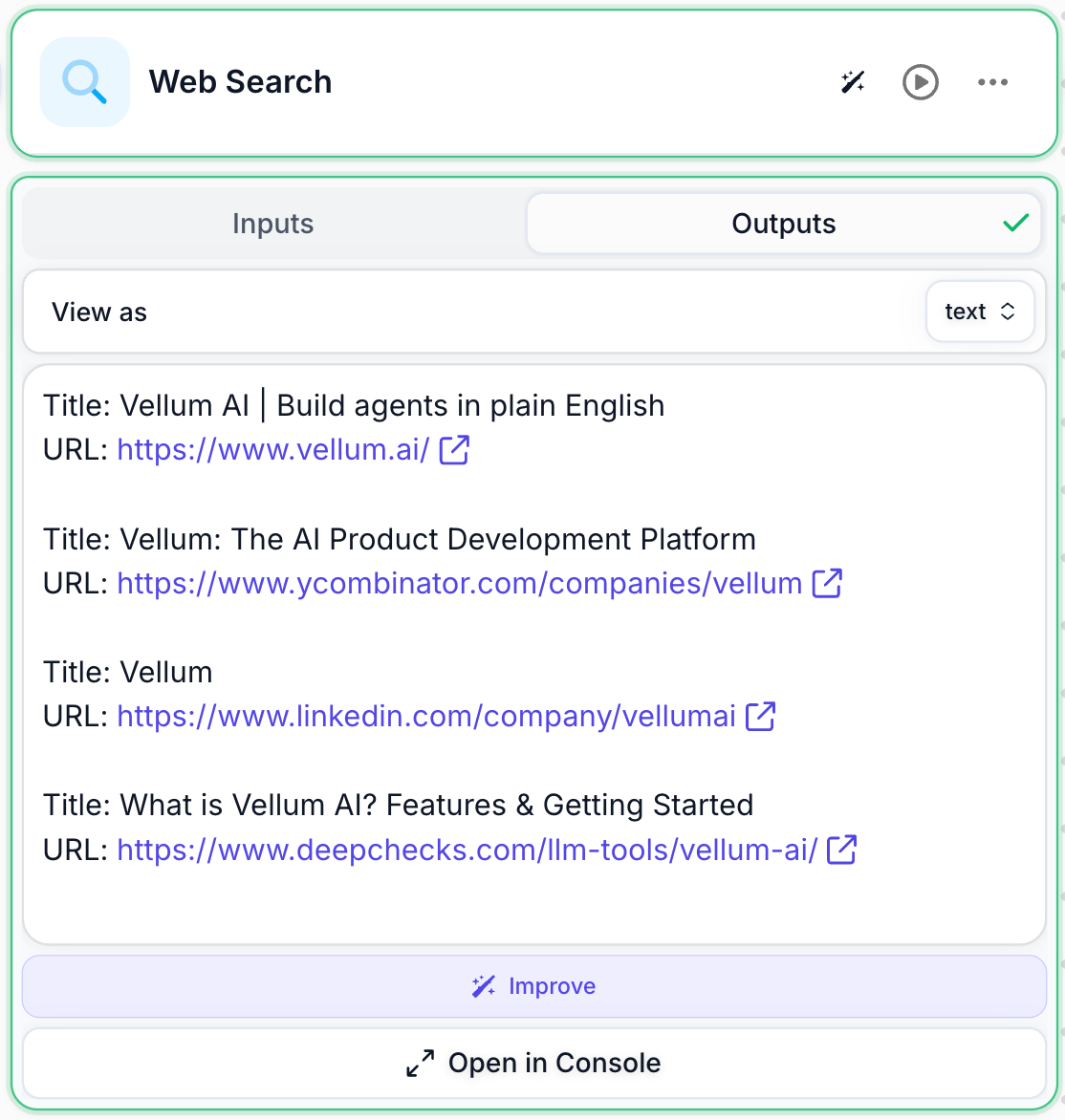The image size is (1065, 1120).
Task: Open the LinkedIn URL external link icon
Action: (x=761, y=716)
